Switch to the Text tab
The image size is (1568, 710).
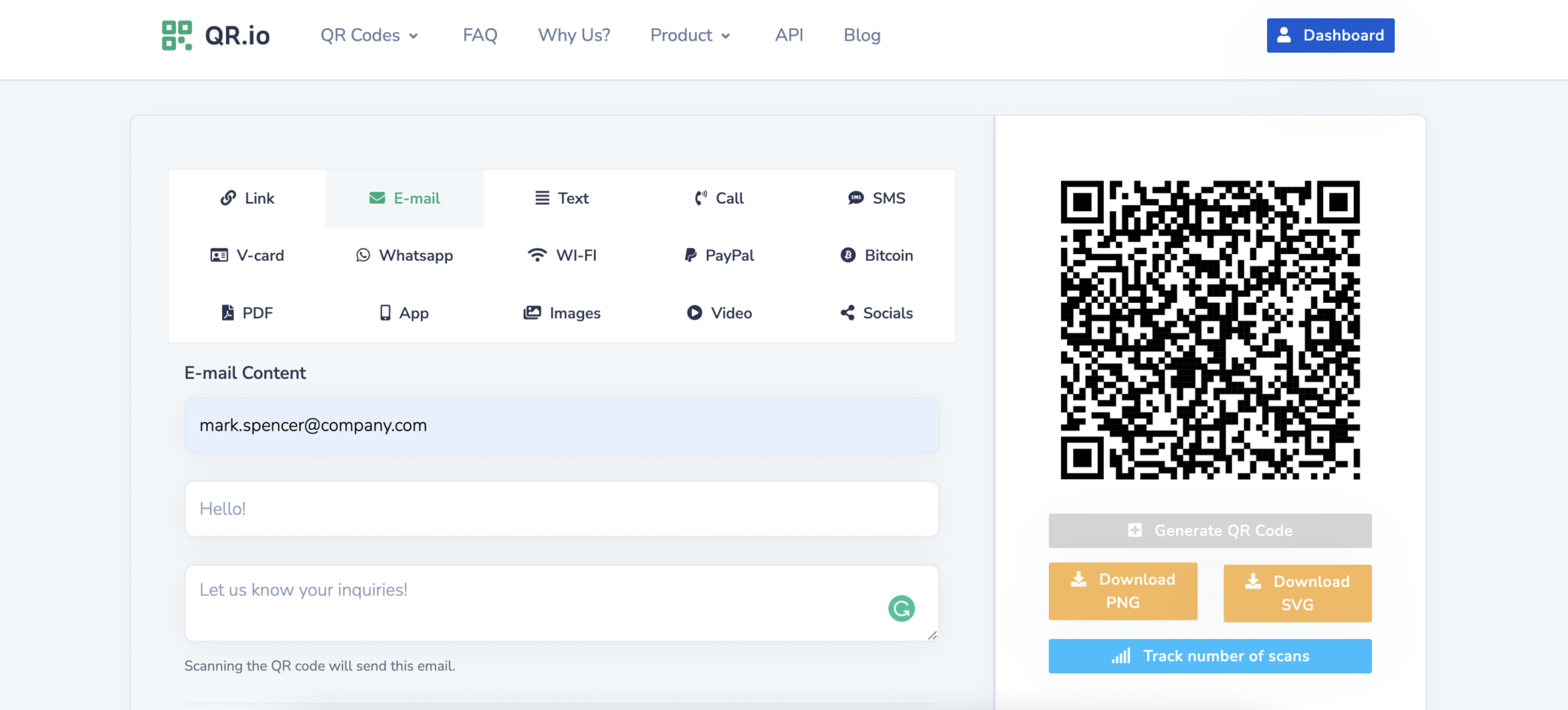tap(561, 198)
